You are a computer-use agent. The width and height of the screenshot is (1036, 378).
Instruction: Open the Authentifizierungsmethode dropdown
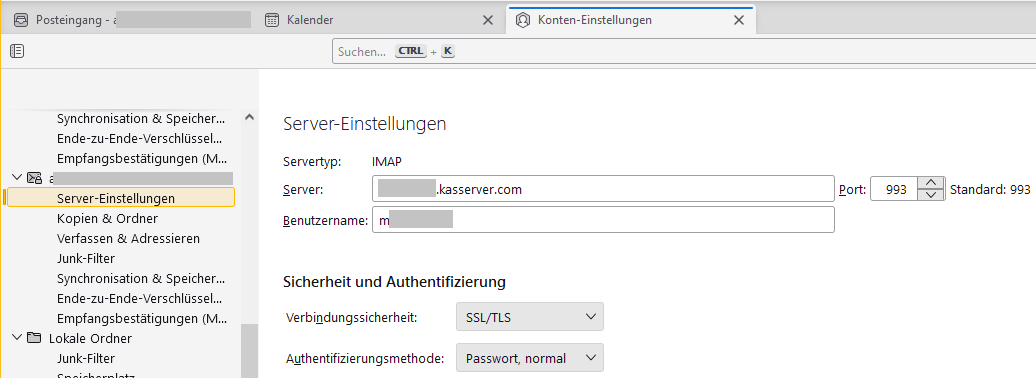tap(530, 359)
